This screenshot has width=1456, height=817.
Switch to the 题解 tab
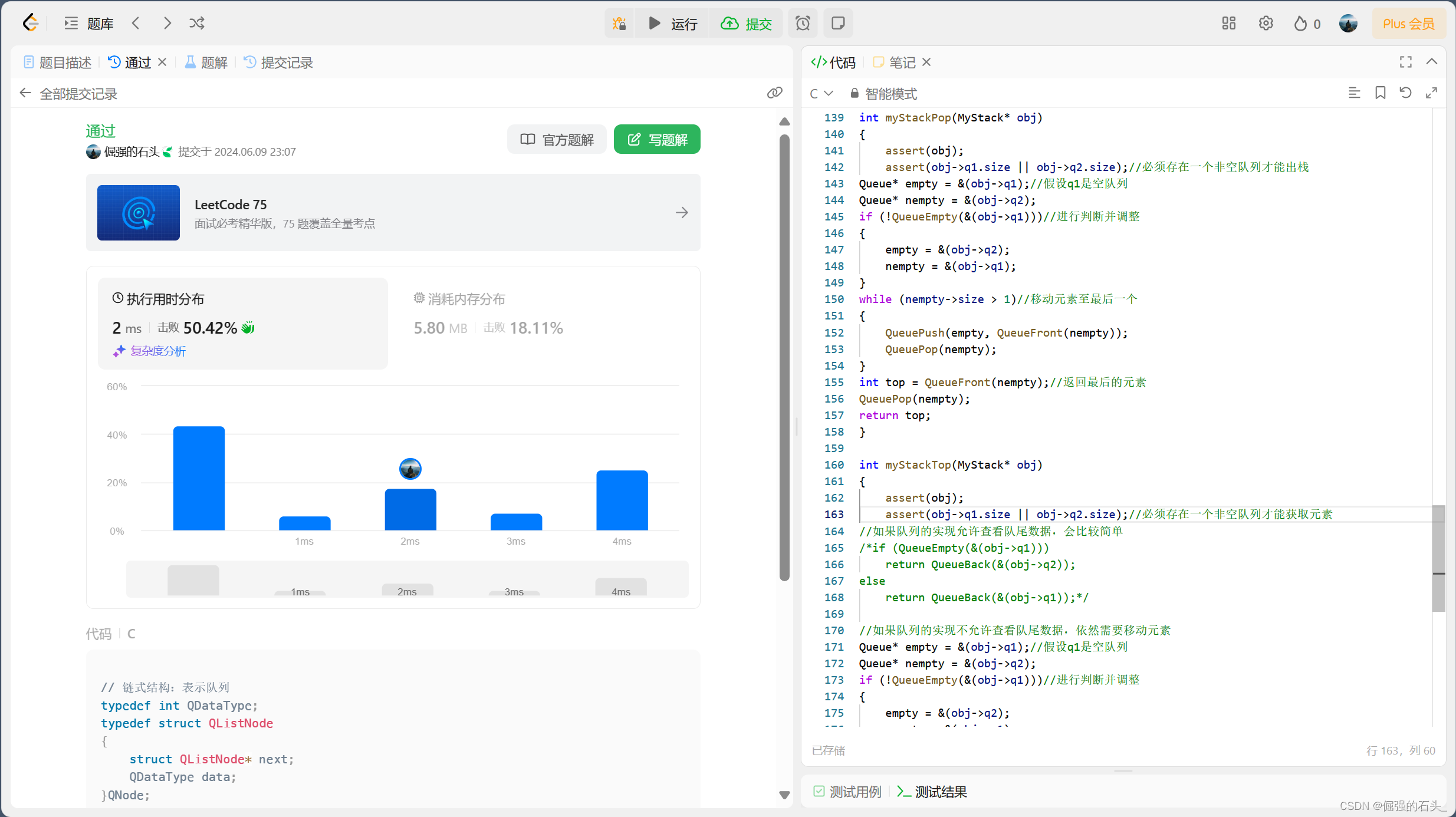coord(206,62)
